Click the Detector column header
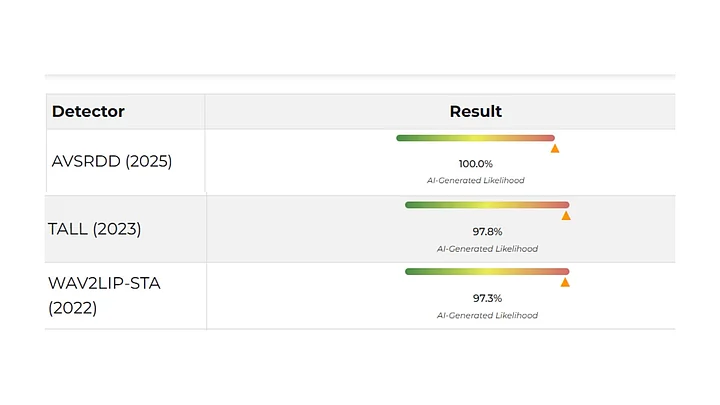This screenshot has width=720, height=405. pyautogui.click(x=88, y=111)
